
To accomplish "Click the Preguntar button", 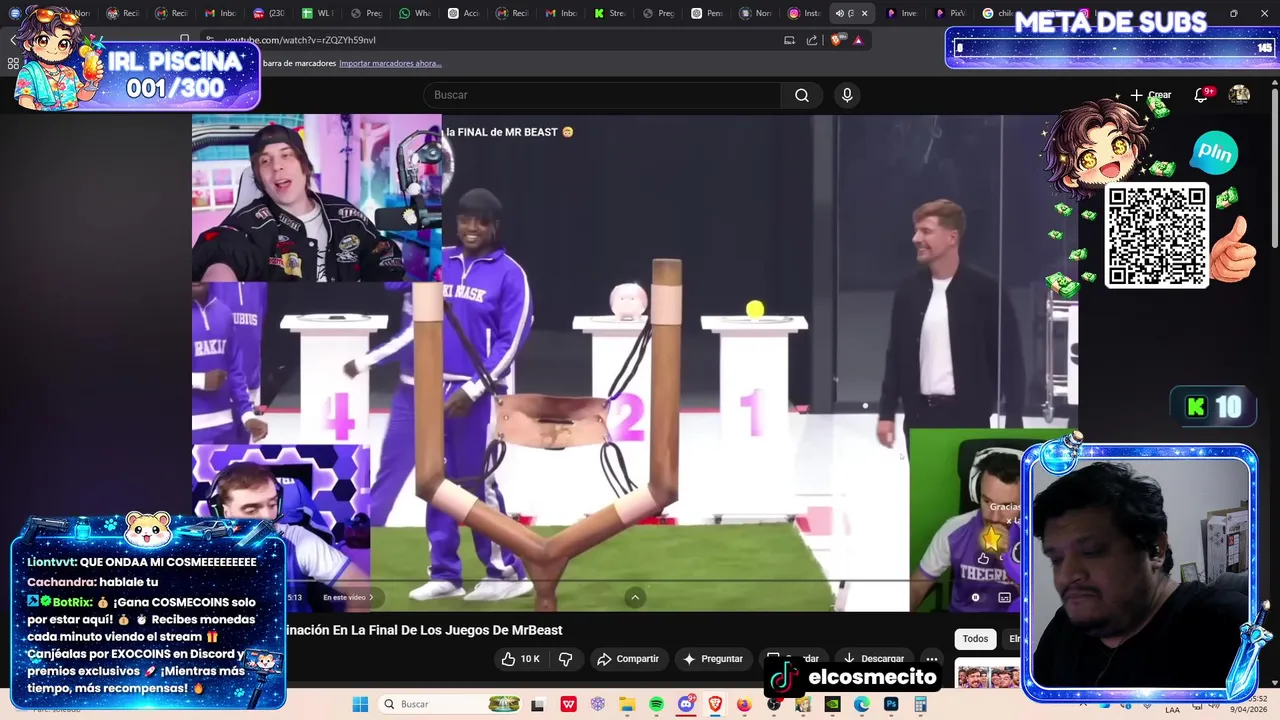I will 713,659.
